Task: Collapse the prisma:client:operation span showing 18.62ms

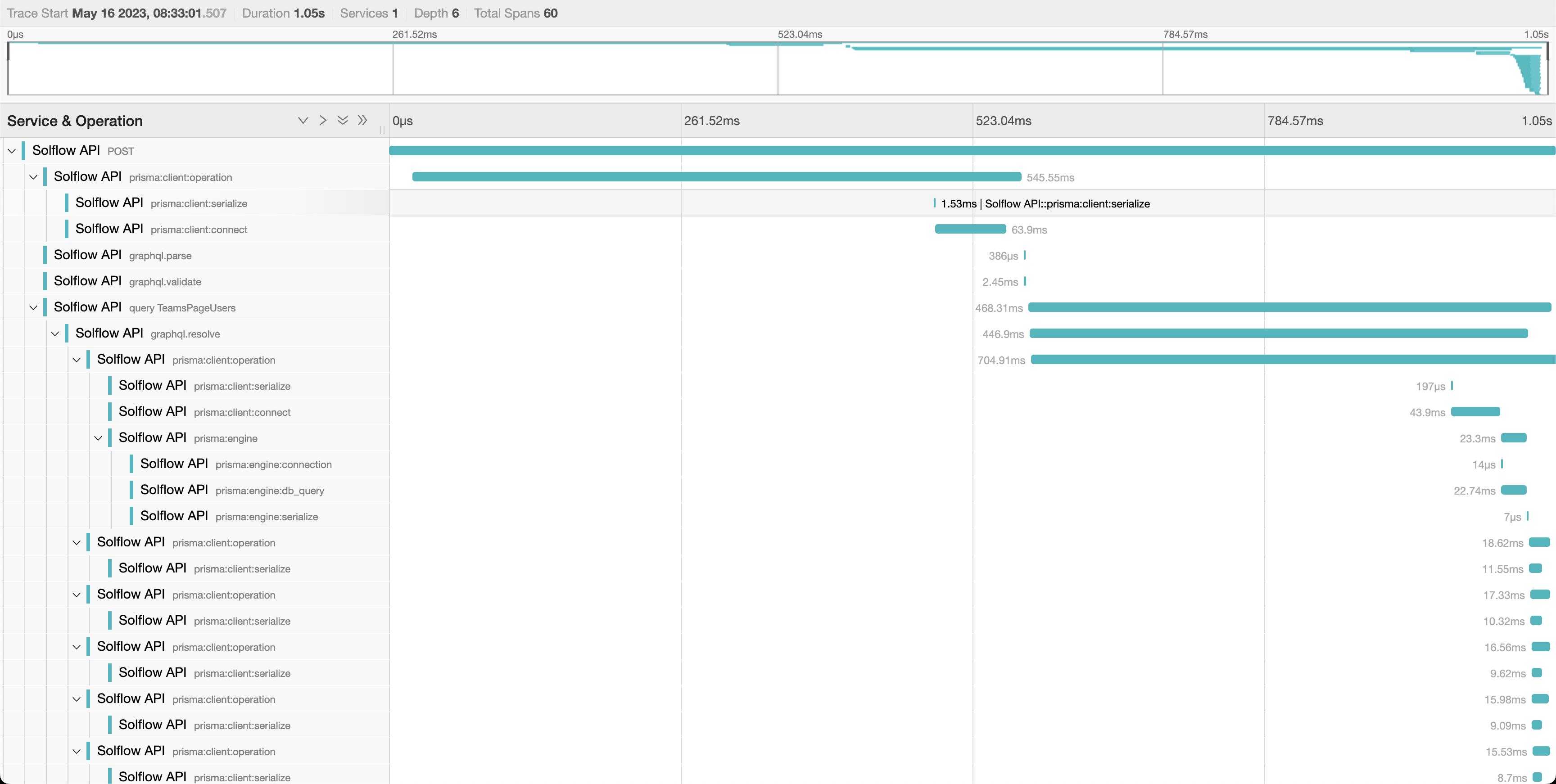Action: pos(77,542)
